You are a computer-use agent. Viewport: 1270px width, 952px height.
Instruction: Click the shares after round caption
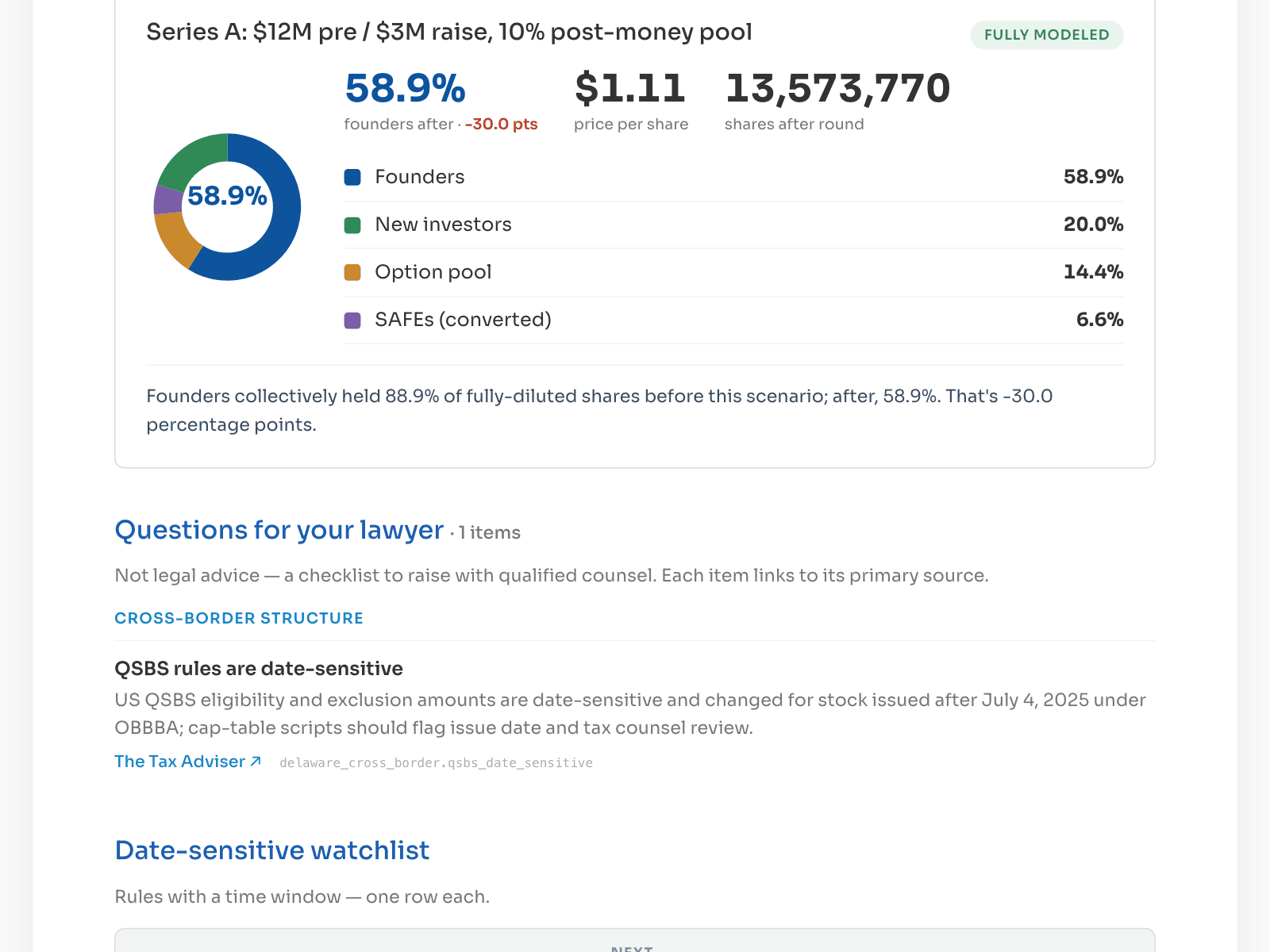click(x=794, y=125)
